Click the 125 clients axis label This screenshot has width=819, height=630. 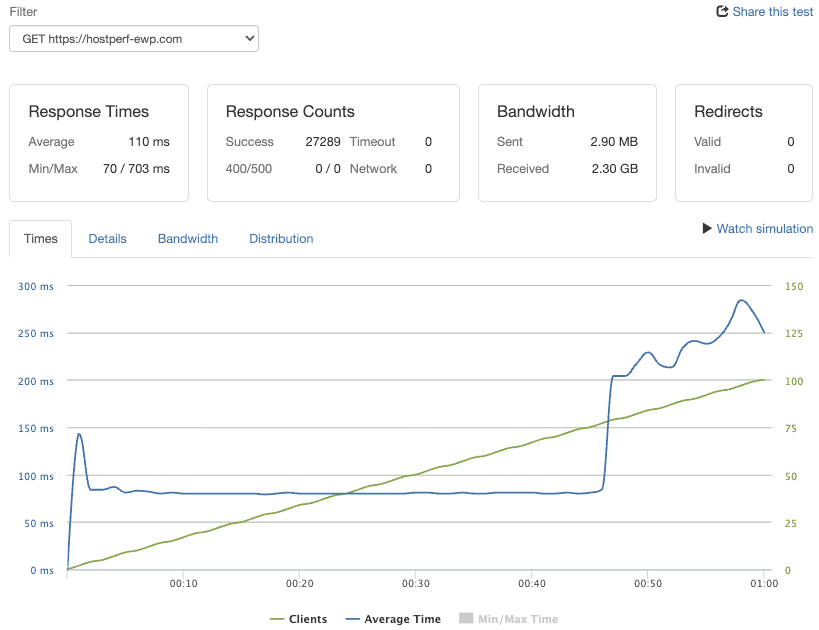pyautogui.click(x=794, y=333)
